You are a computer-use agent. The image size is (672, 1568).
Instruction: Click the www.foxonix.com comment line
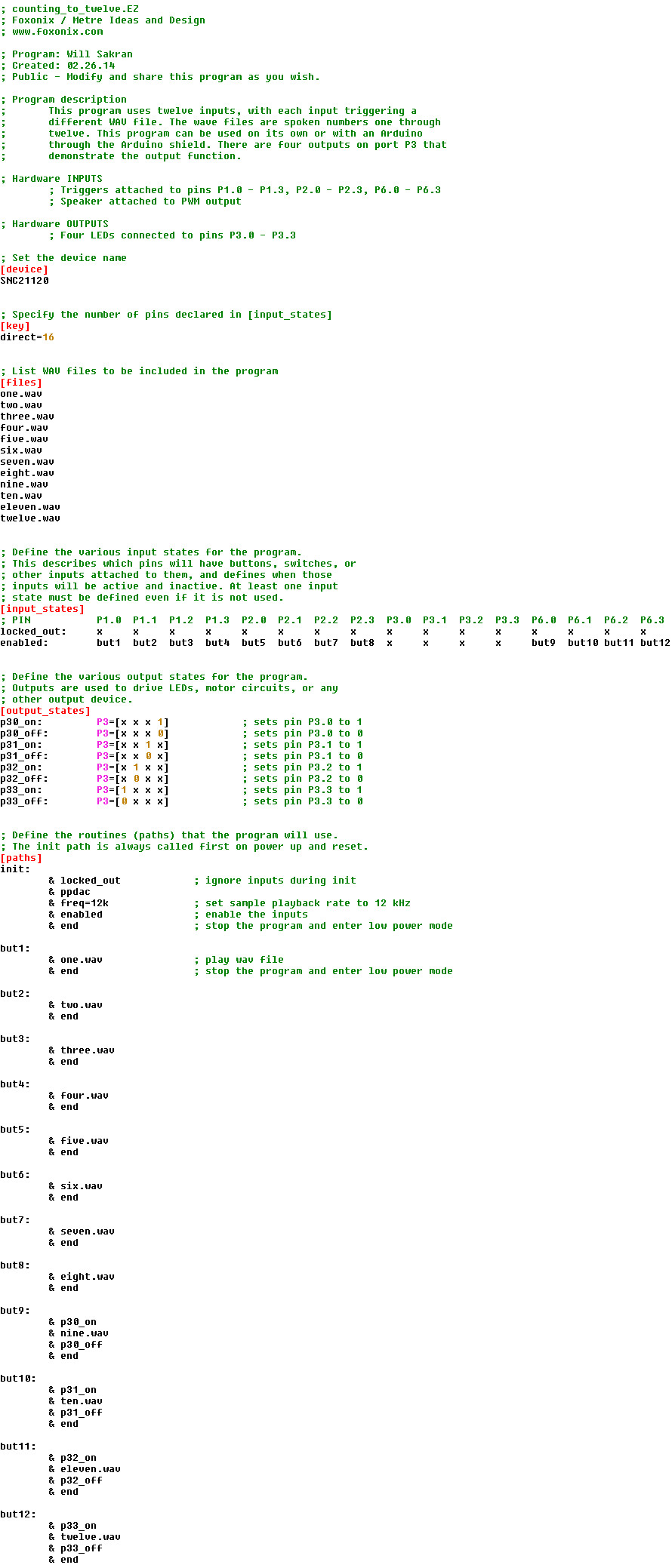(x=51, y=32)
